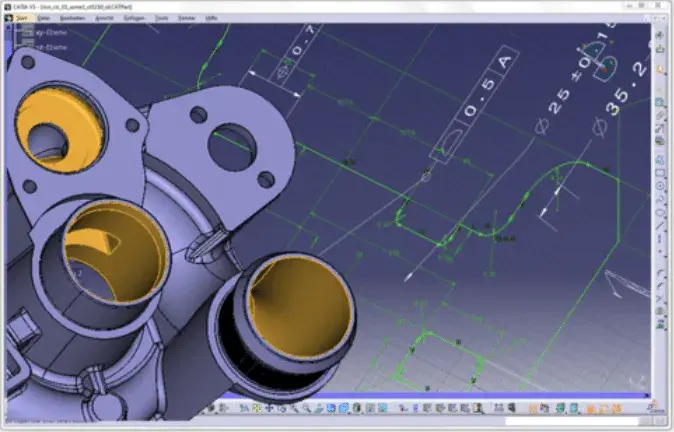Select the Profile sketch tool

click(660, 160)
